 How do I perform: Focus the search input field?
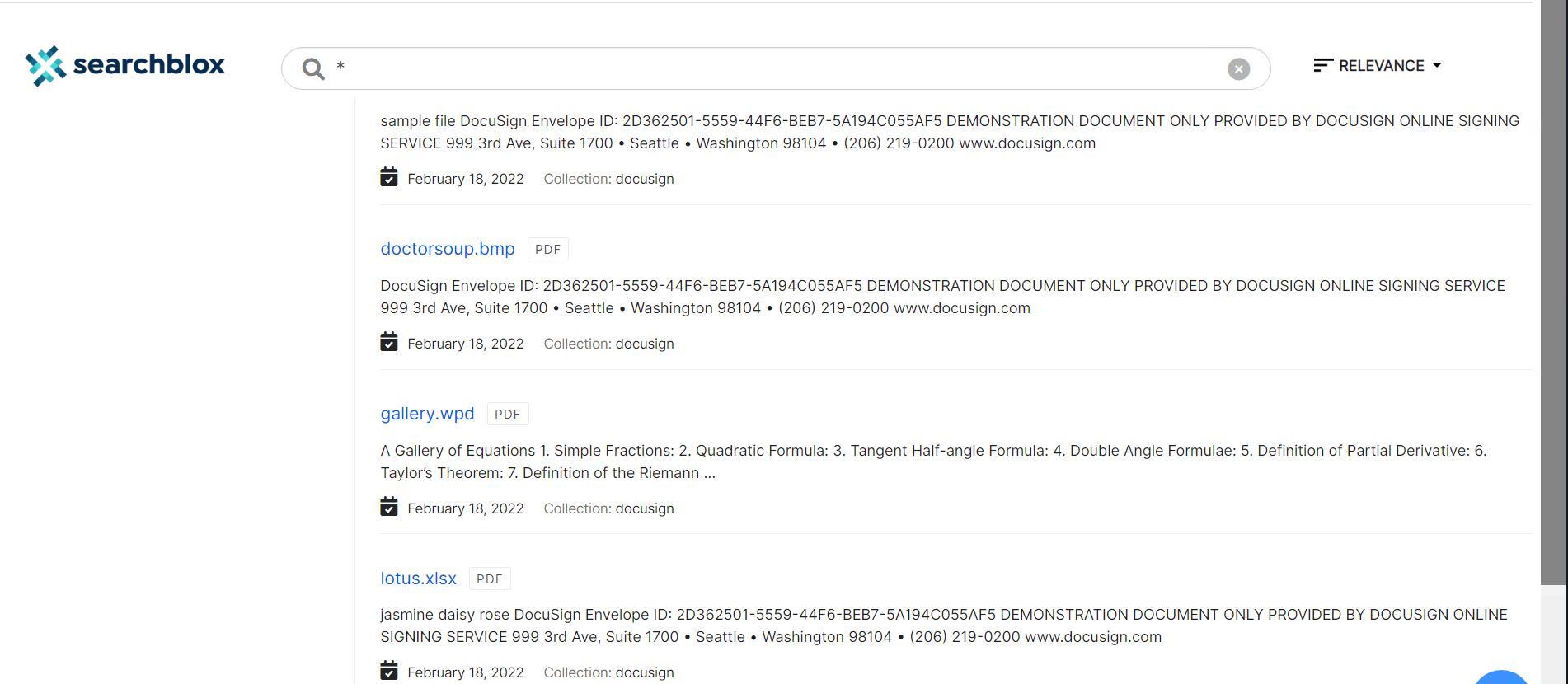775,68
